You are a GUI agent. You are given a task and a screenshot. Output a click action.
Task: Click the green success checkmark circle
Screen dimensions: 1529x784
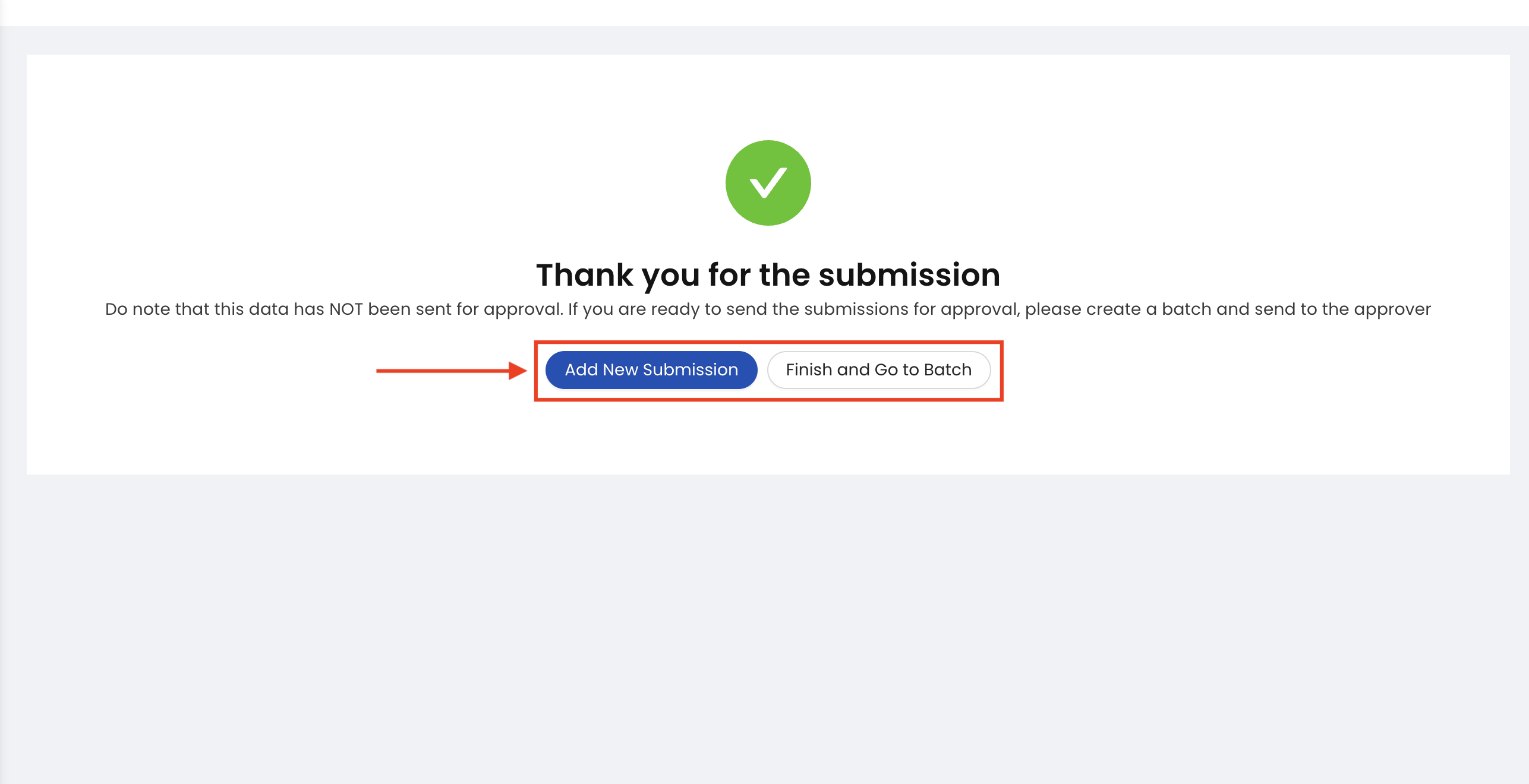coord(768,183)
